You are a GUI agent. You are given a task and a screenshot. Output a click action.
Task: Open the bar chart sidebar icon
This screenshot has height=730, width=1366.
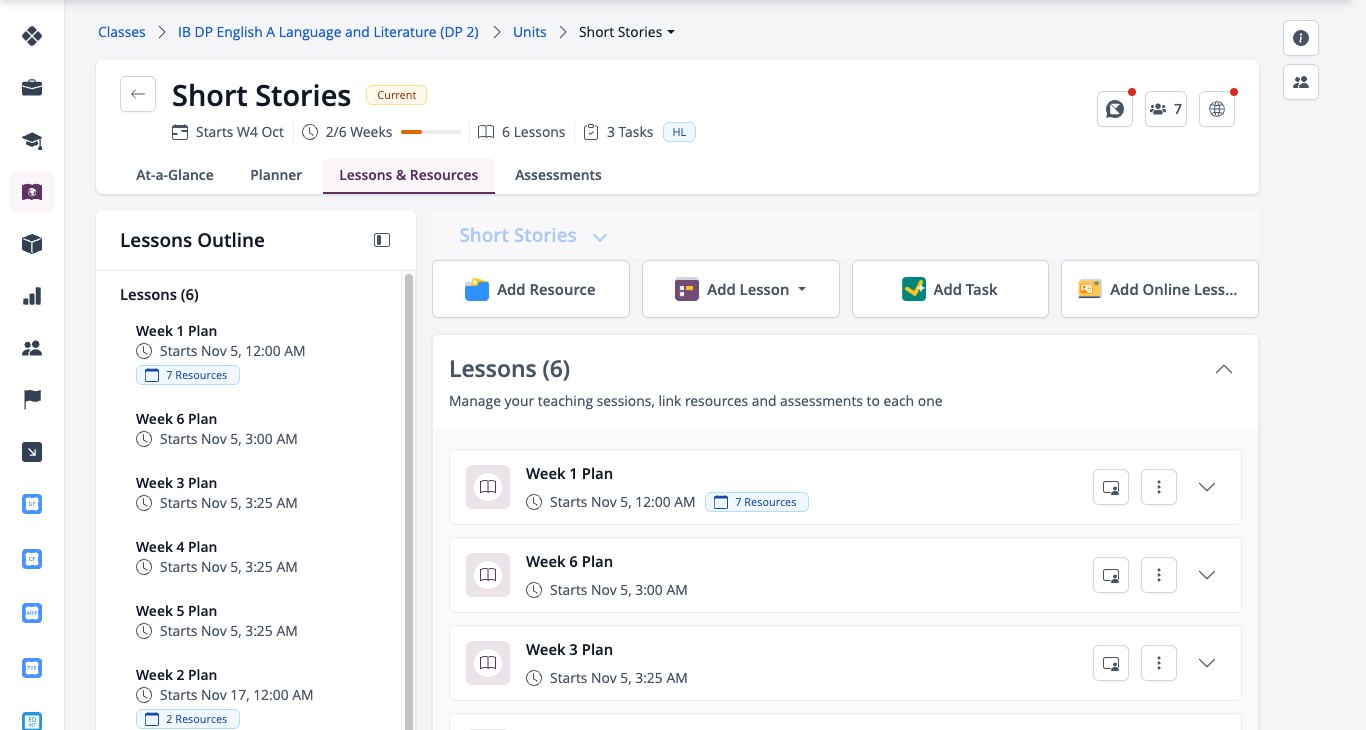click(32, 296)
